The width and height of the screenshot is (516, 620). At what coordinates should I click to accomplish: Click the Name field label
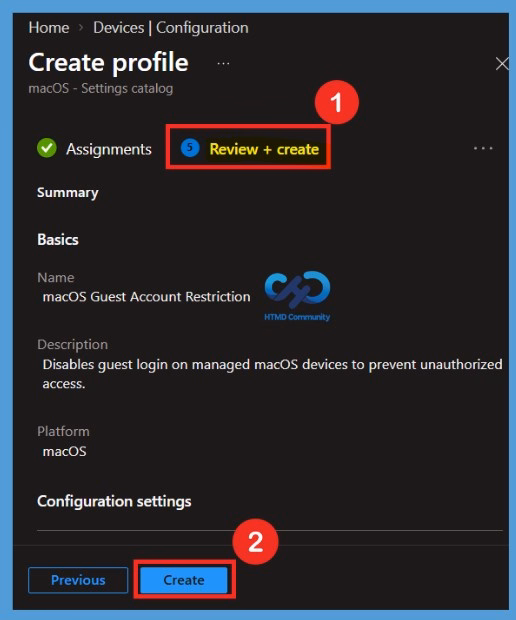pos(56,278)
